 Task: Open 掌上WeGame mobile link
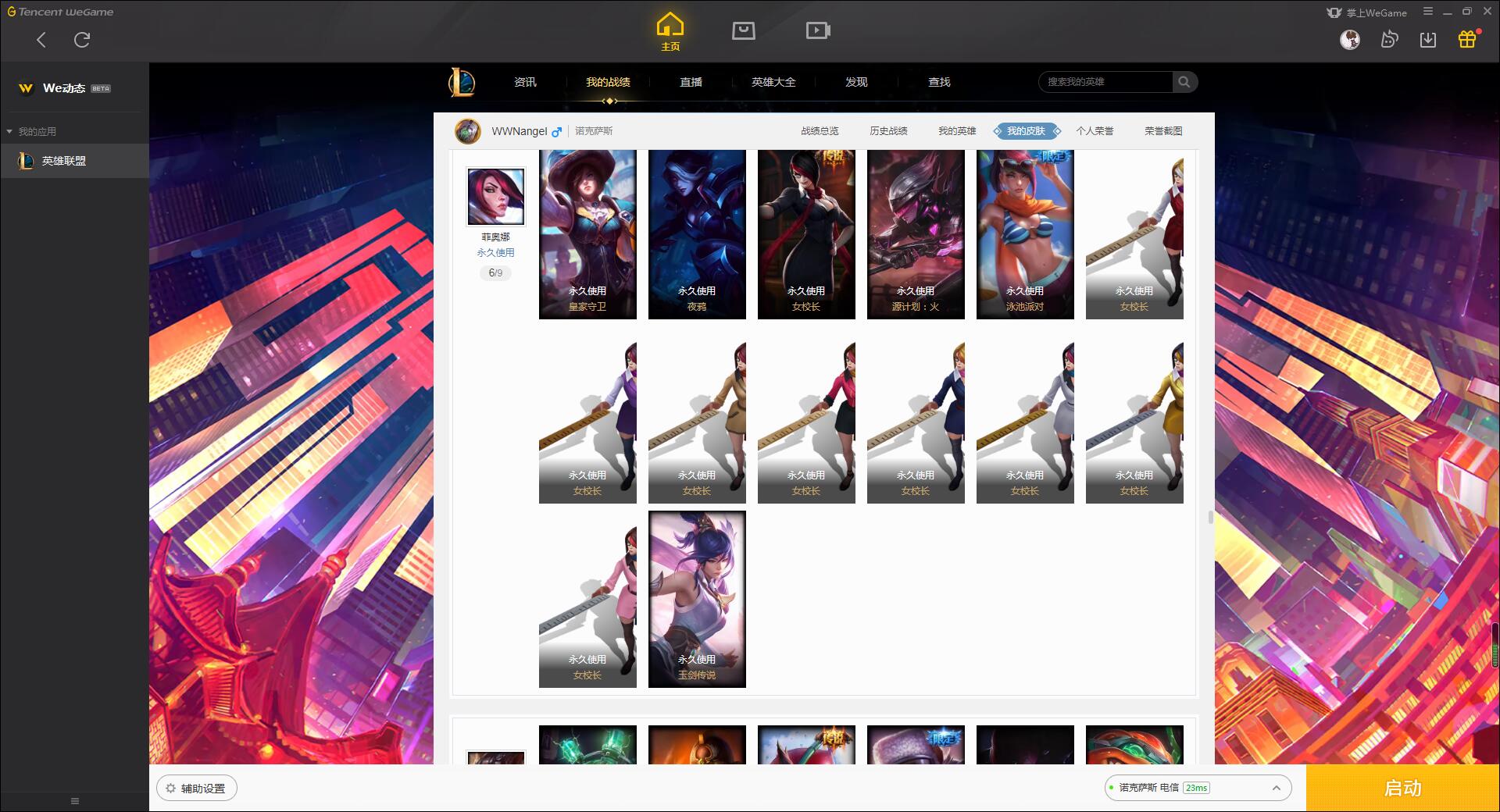(x=1366, y=12)
